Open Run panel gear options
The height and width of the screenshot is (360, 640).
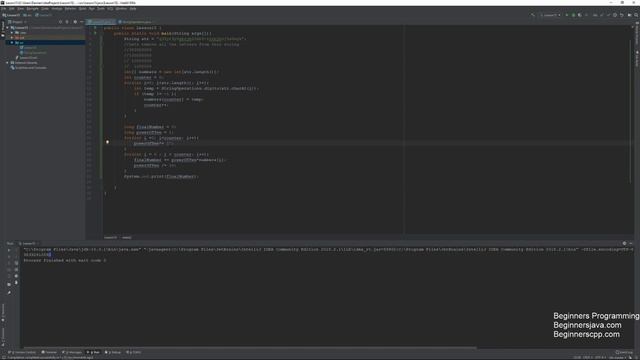624,243
